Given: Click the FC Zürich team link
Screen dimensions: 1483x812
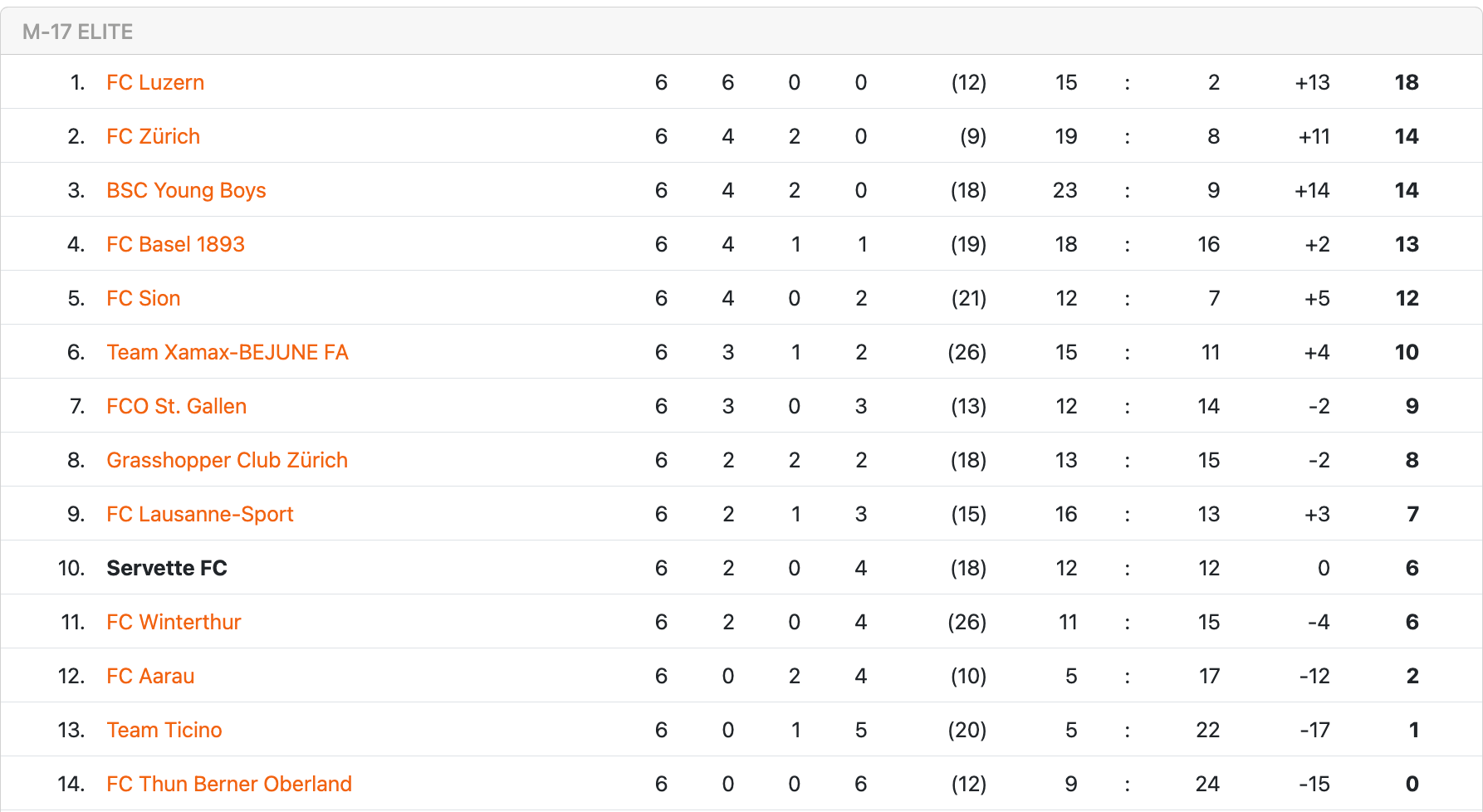Looking at the screenshot, I should click(154, 136).
